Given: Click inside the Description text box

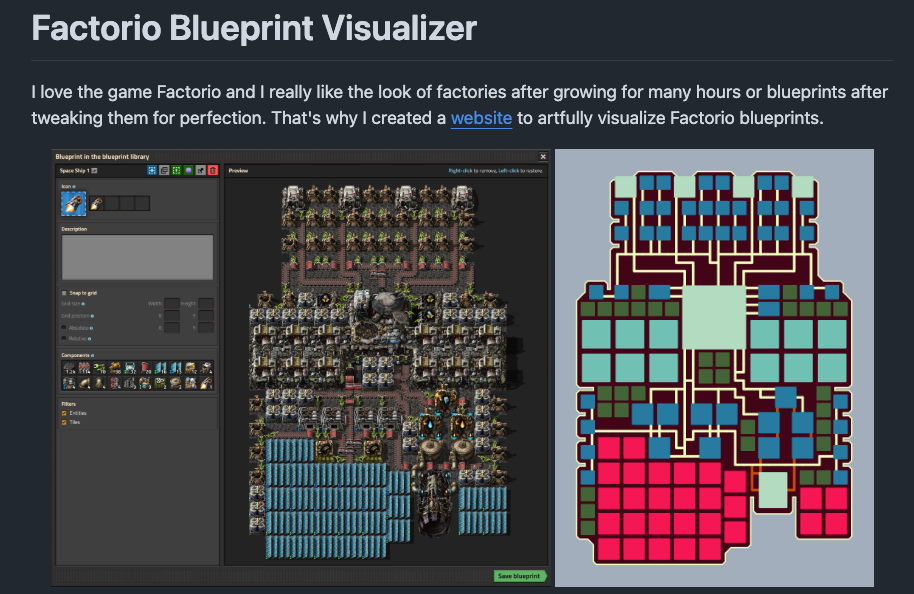Looking at the screenshot, I should pyautogui.click(x=137, y=257).
